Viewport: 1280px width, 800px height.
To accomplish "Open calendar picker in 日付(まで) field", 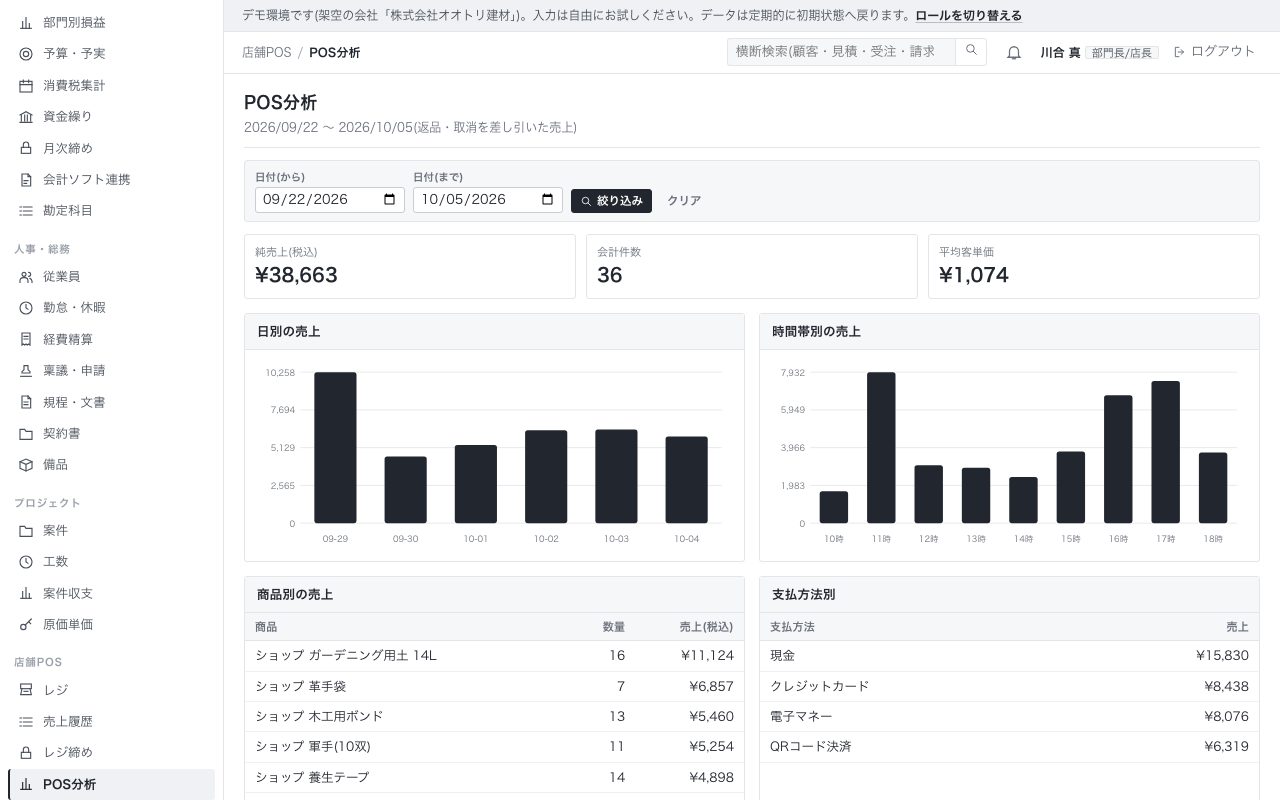I will [x=547, y=200].
